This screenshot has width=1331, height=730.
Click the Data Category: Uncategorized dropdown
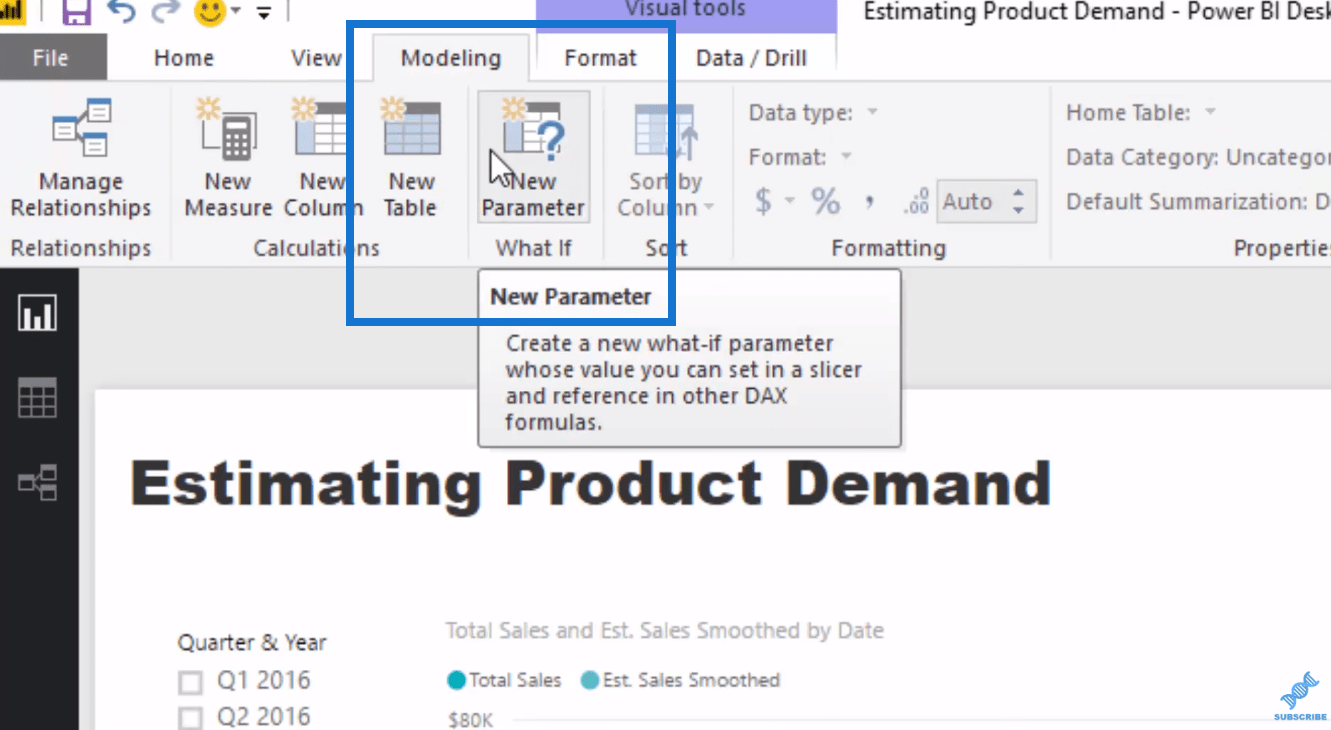point(1198,157)
